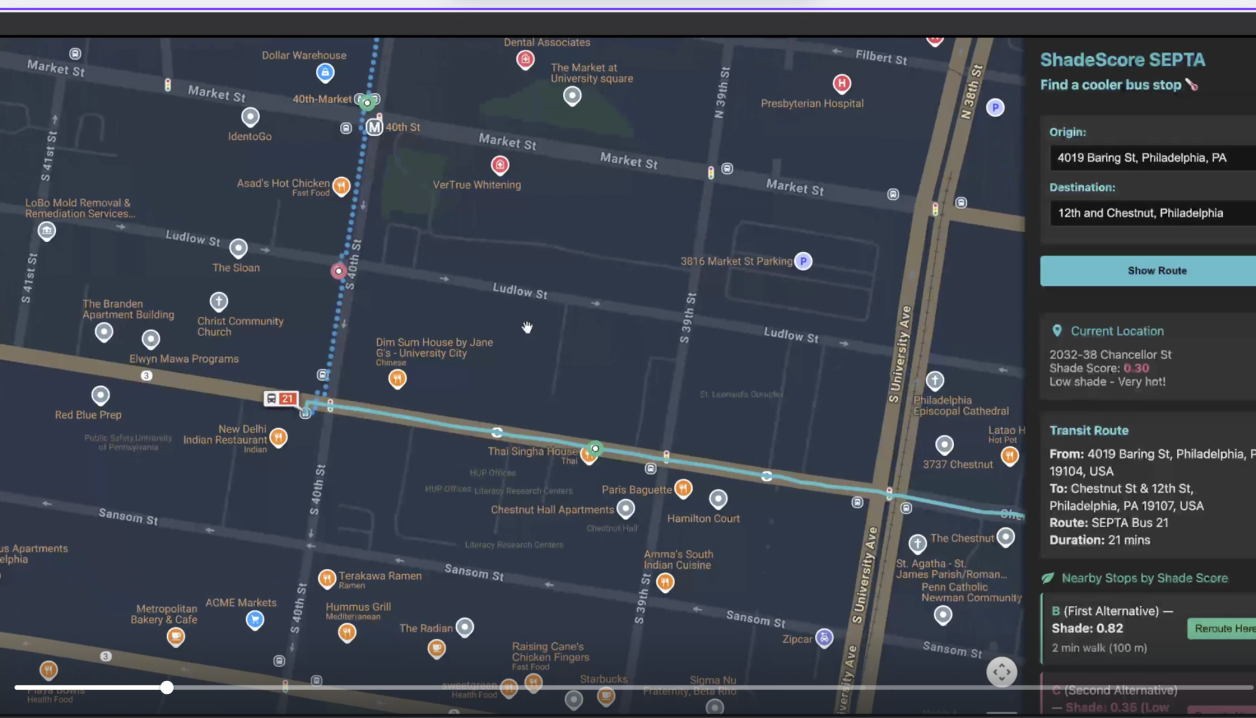
Task: Open the Zipcar marker
Action: 823,637
